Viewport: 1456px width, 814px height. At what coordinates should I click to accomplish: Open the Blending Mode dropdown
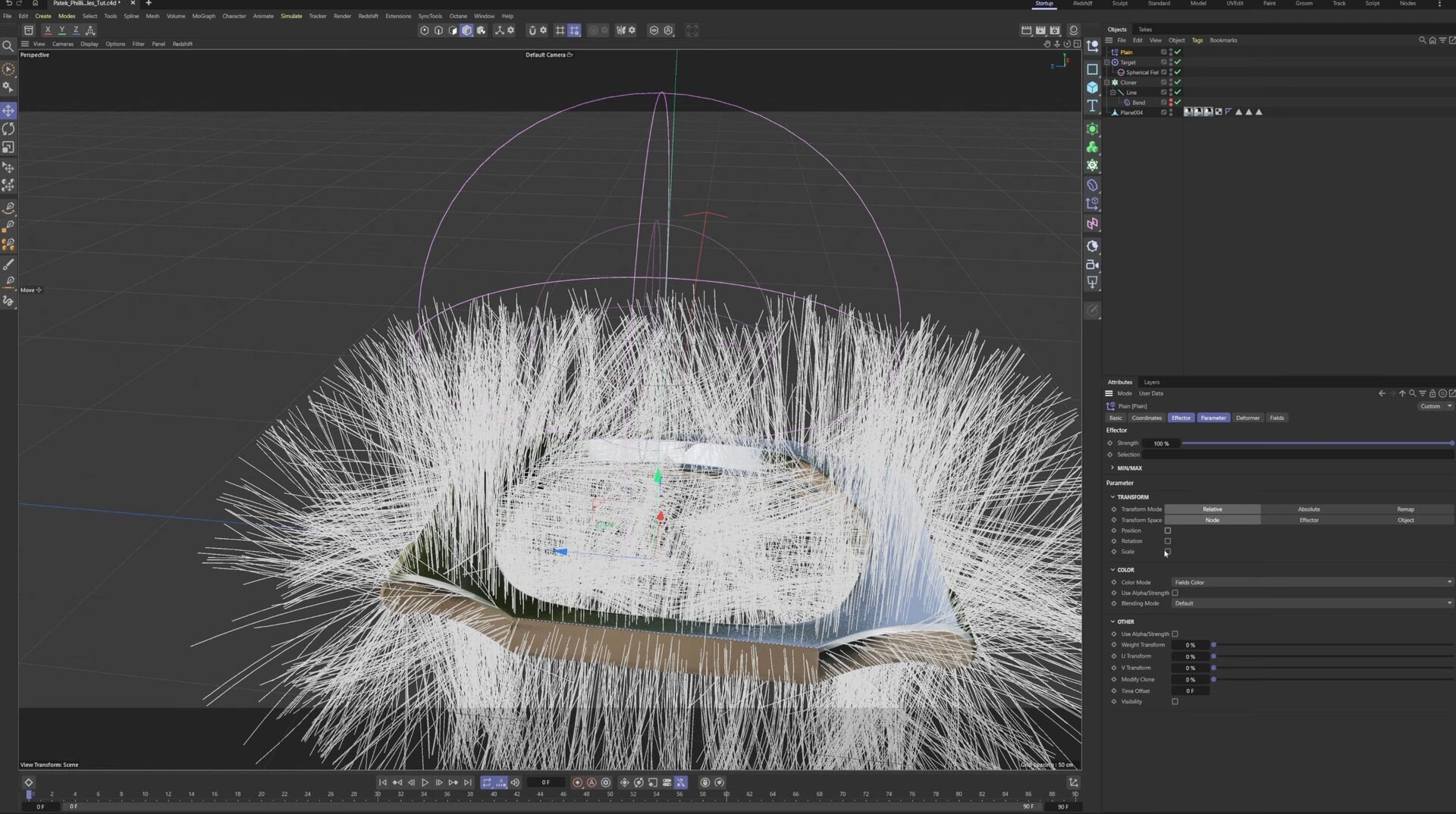[x=1313, y=603]
